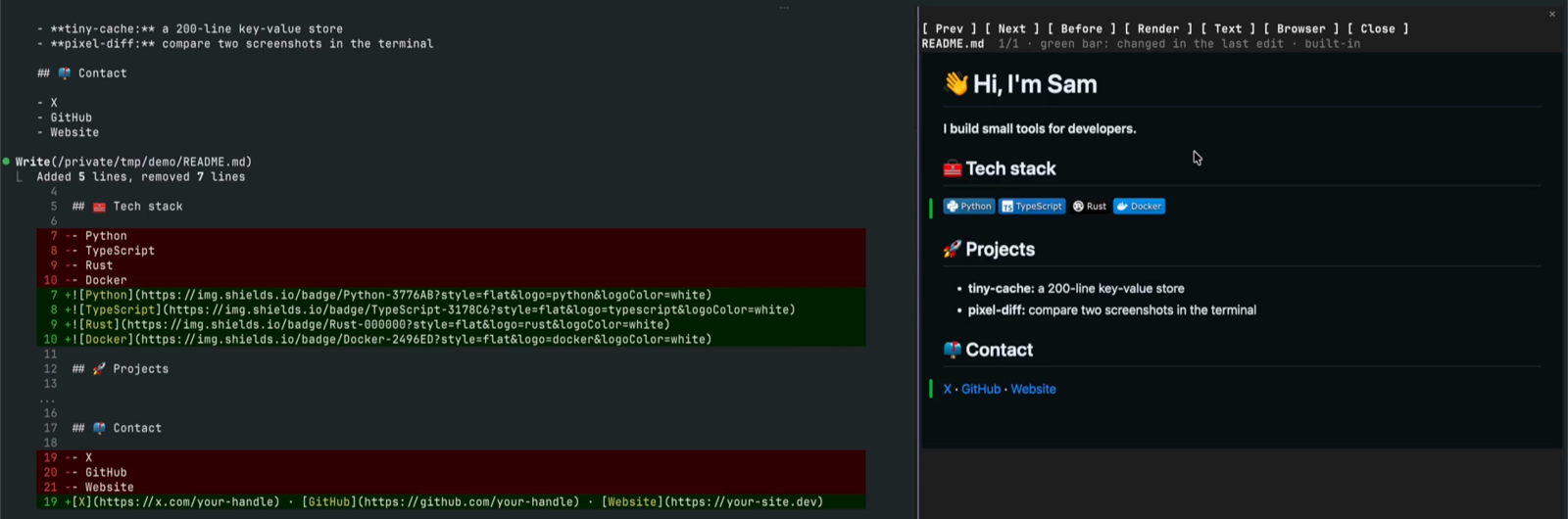Click removed line '- Python' in diff

[x=451, y=236]
